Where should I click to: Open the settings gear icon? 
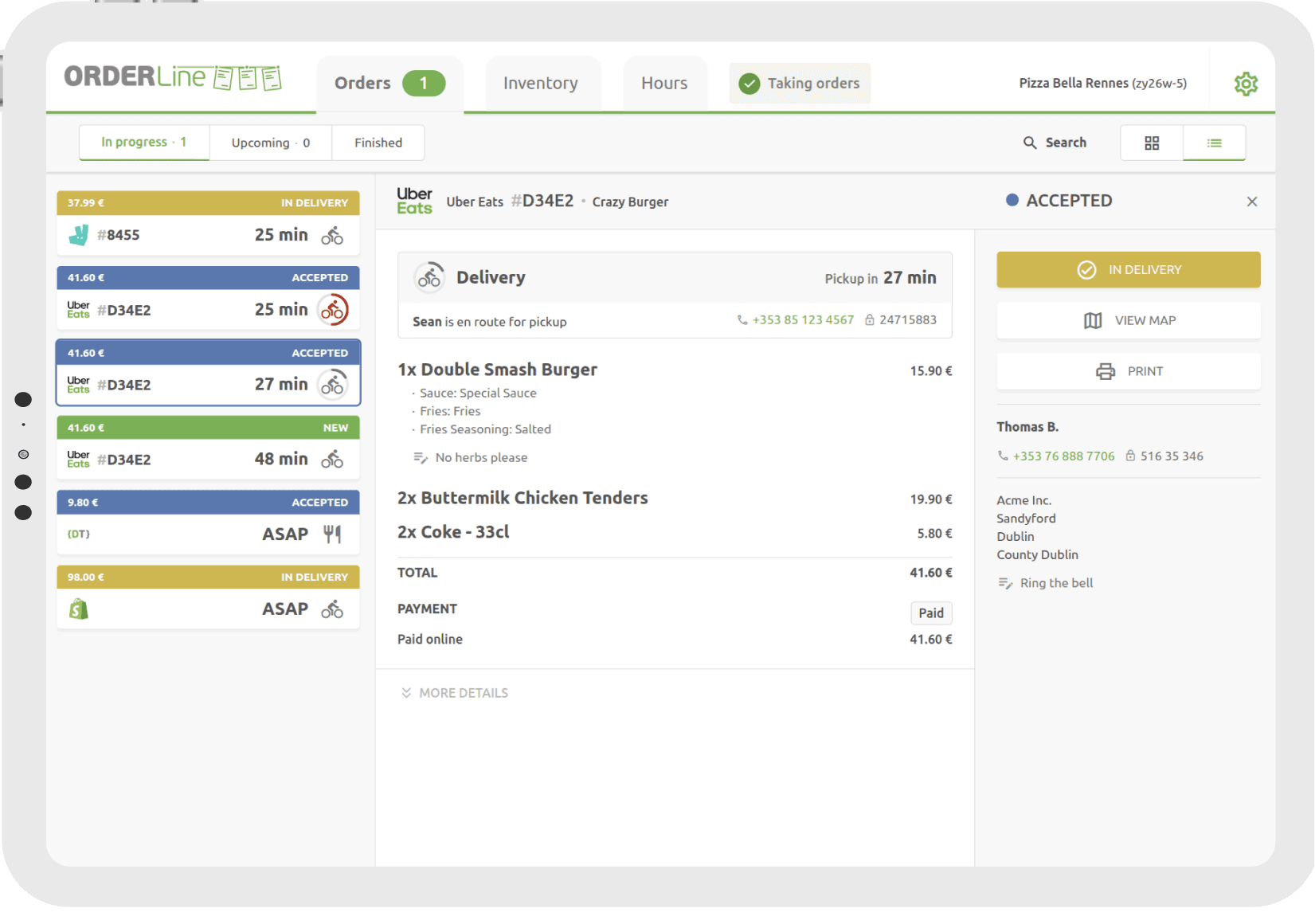(x=1246, y=84)
